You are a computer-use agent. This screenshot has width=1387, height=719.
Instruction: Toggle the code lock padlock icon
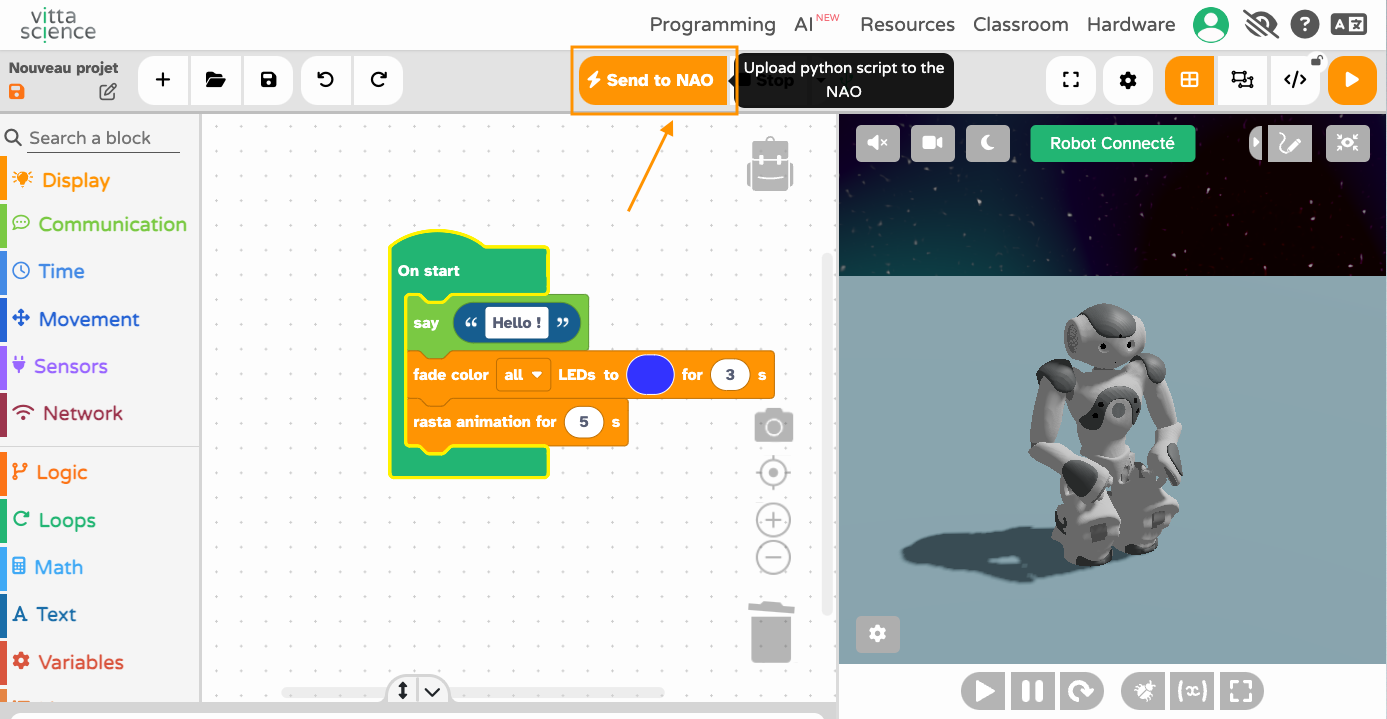pyautogui.click(x=1317, y=60)
